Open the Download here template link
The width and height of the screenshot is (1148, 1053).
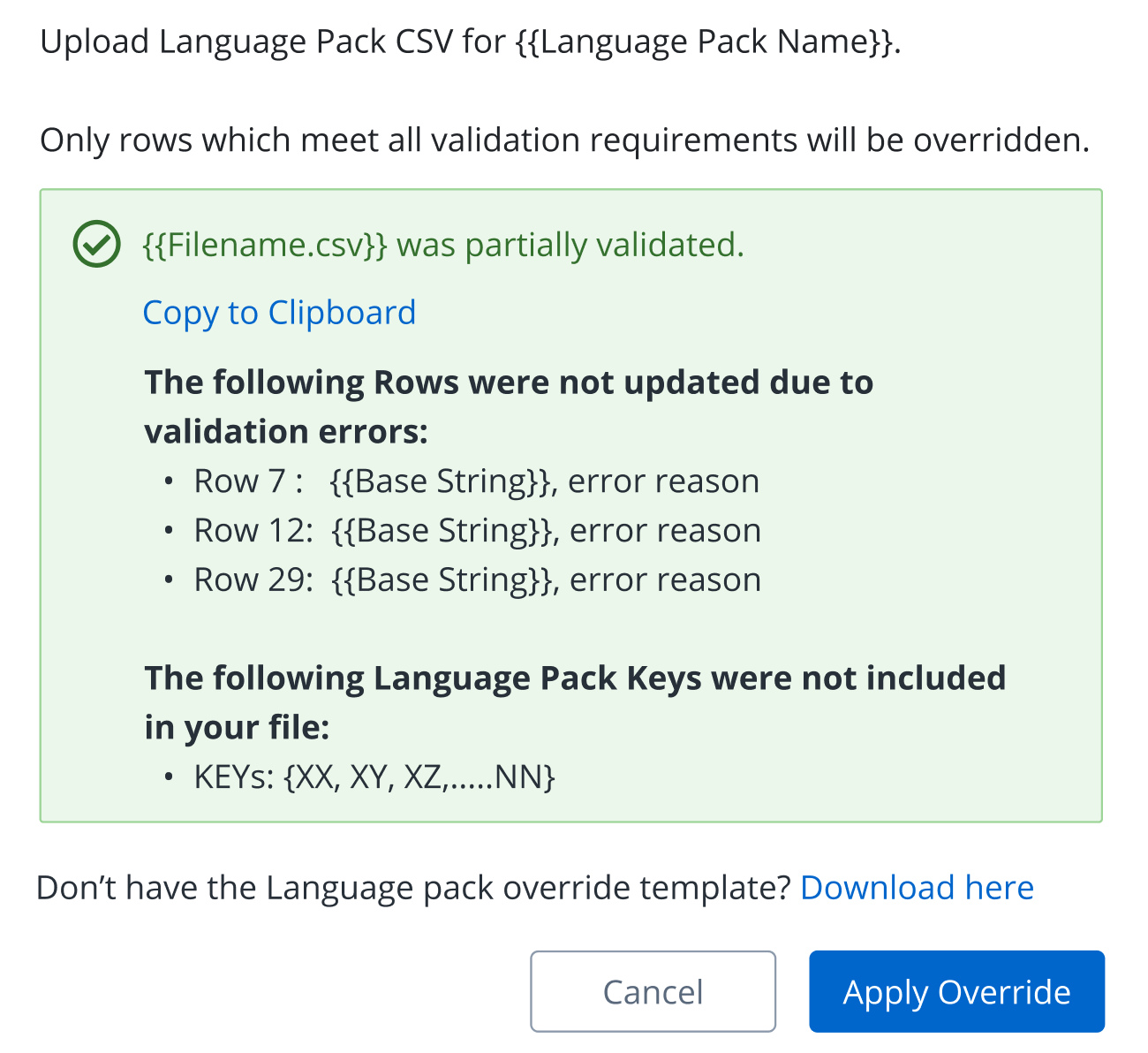pos(917,888)
